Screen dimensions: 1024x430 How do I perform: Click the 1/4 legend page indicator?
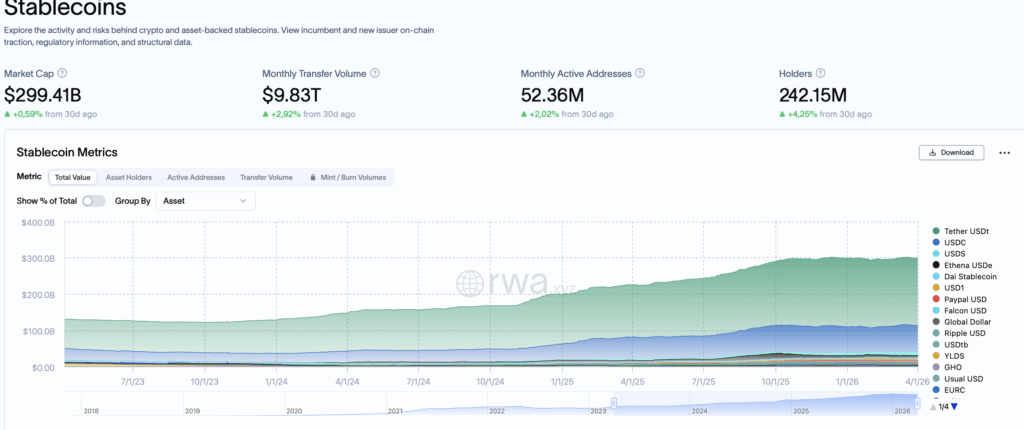[x=944, y=407]
